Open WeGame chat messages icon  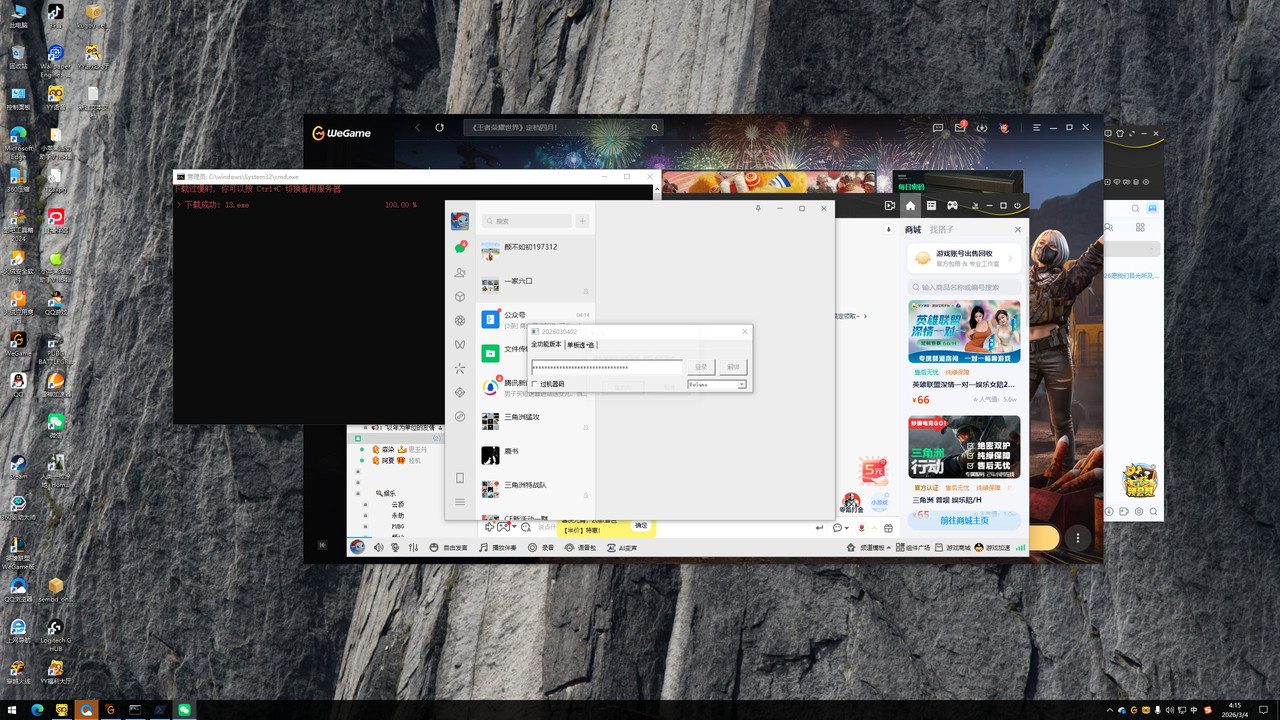click(938, 128)
